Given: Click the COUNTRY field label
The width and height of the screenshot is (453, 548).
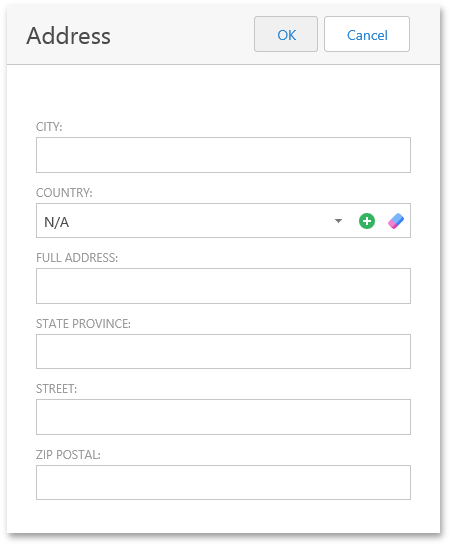Looking at the screenshot, I should coord(64,193).
